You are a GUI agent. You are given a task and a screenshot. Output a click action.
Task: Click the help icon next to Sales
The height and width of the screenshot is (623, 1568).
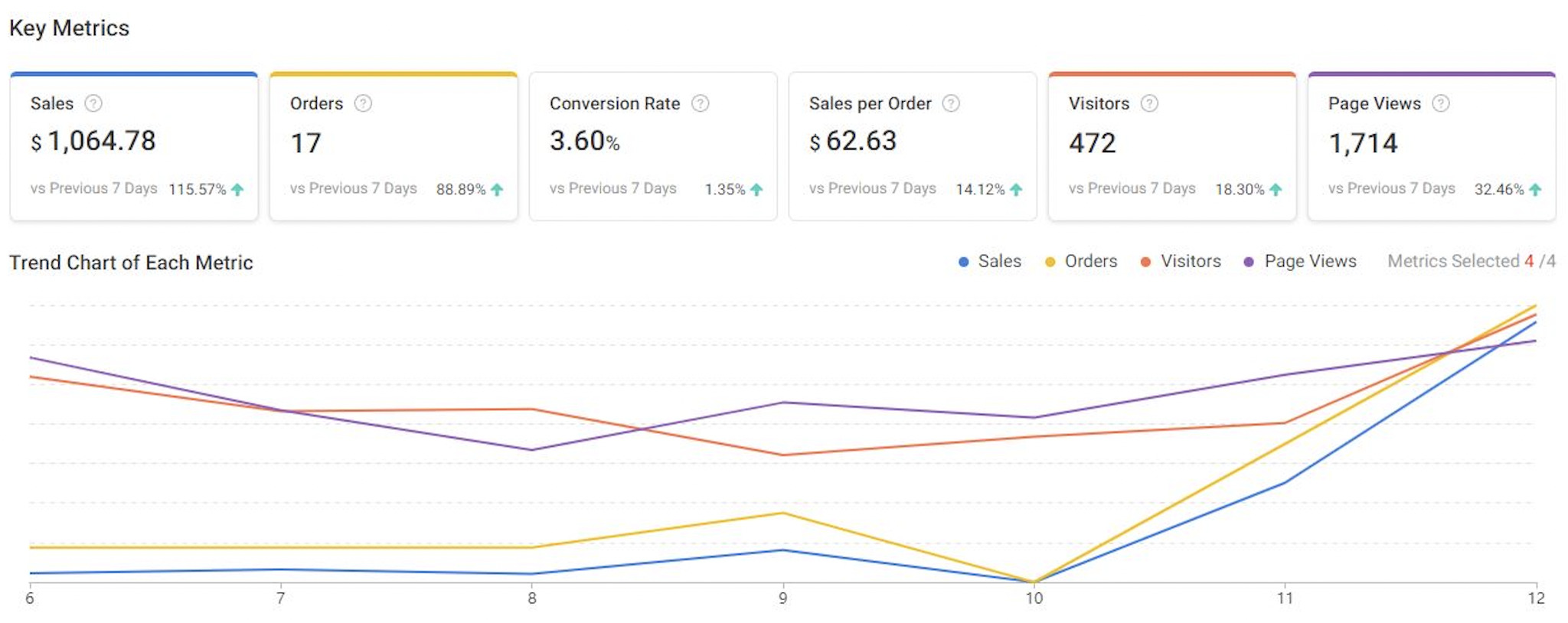pos(93,103)
